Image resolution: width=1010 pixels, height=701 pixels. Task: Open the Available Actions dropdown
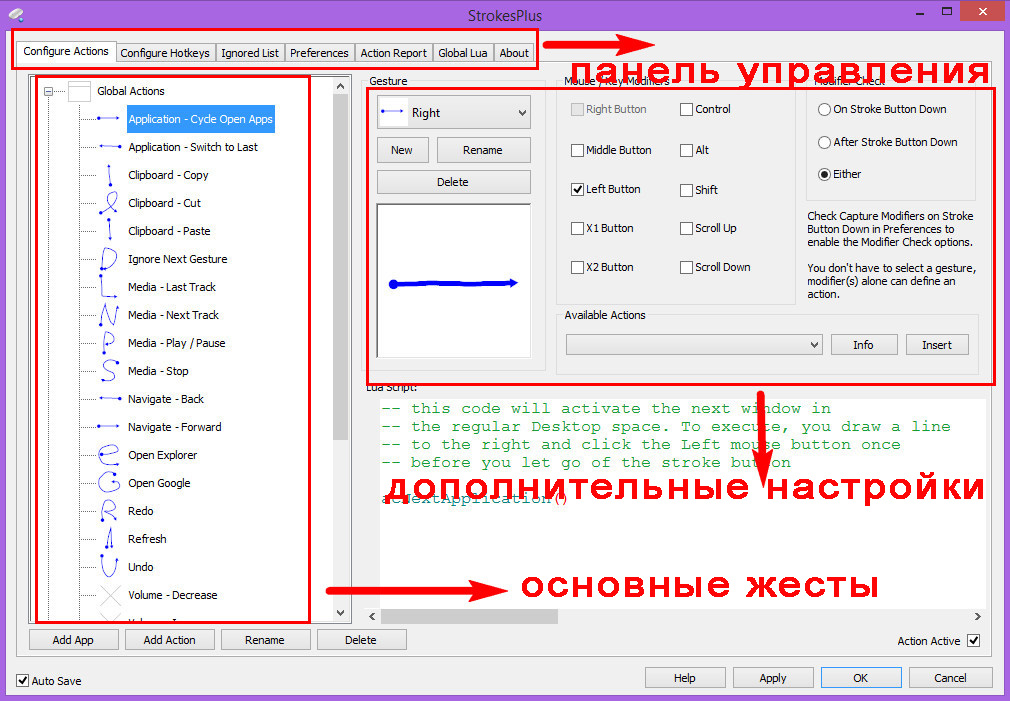[694, 345]
